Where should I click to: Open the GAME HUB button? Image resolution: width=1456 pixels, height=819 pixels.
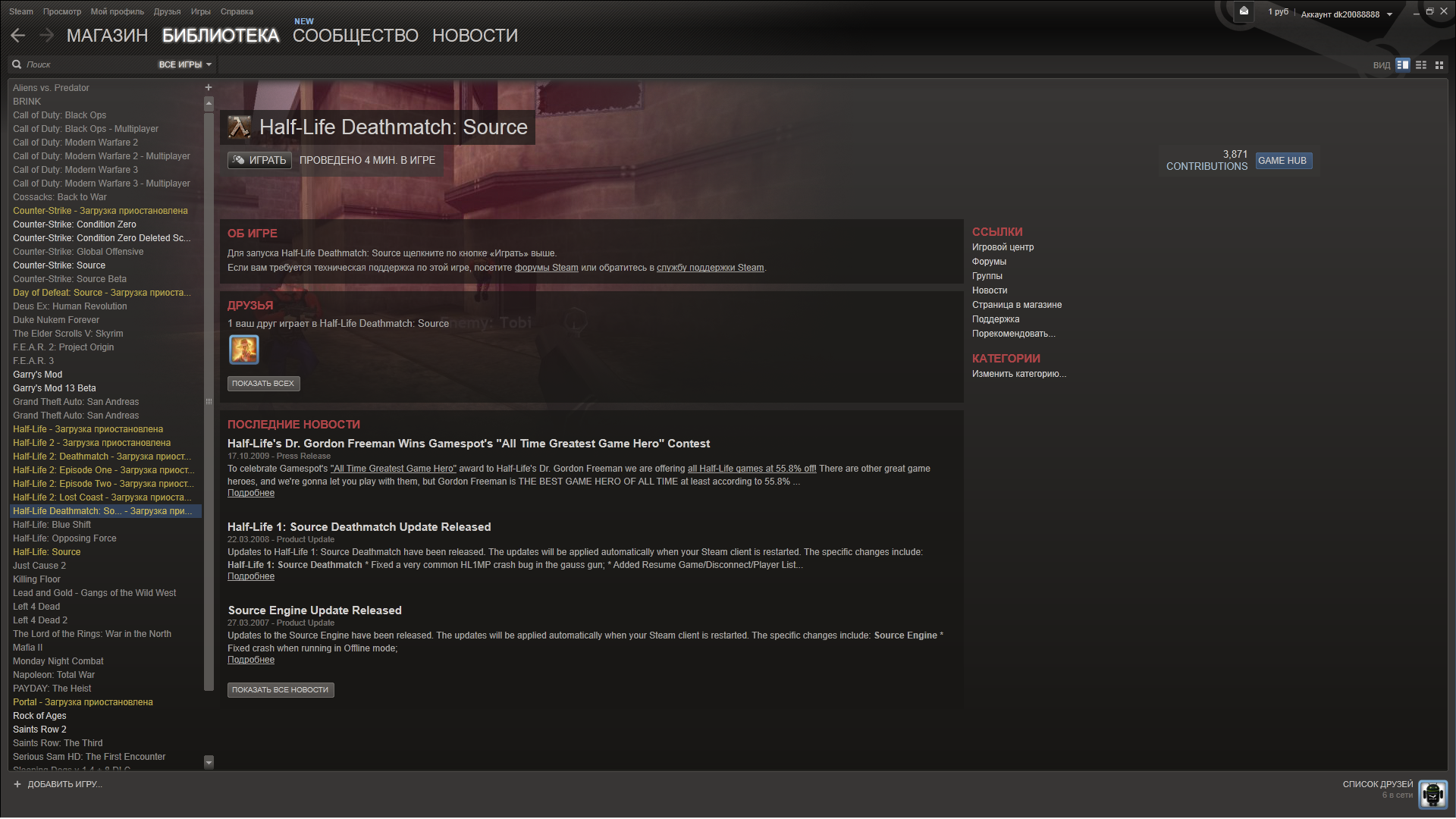click(1282, 161)
